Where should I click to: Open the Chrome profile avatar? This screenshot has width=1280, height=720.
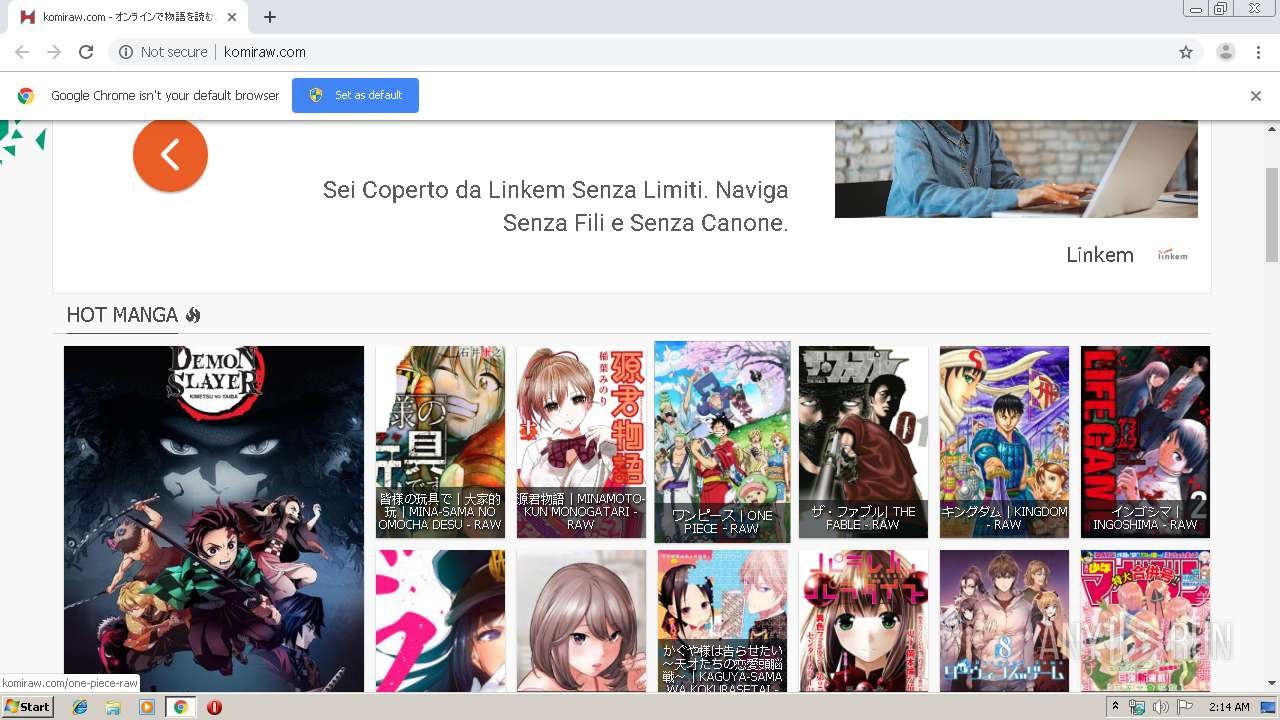[1226, 52]
